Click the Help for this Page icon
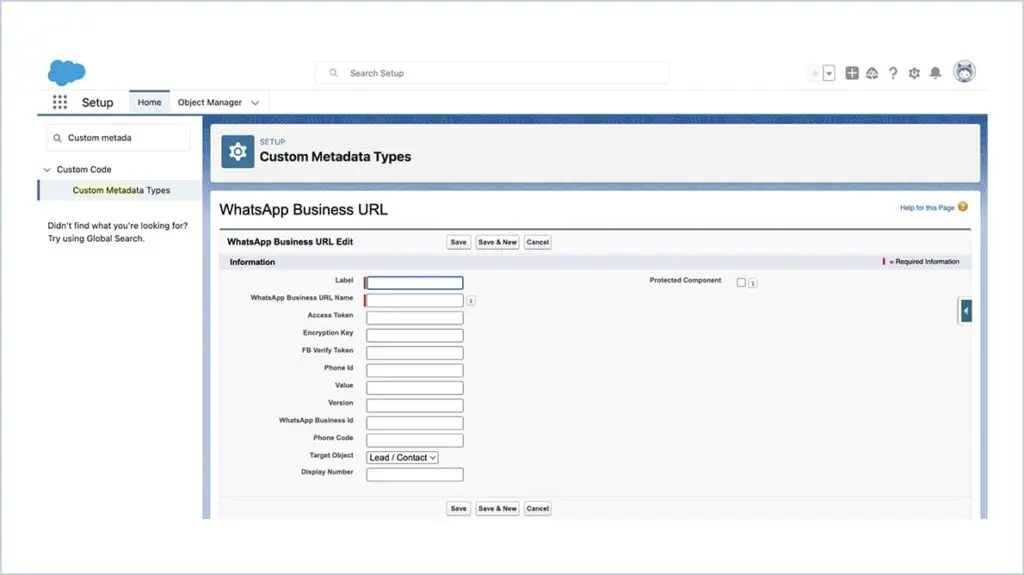 pos(963,206)
